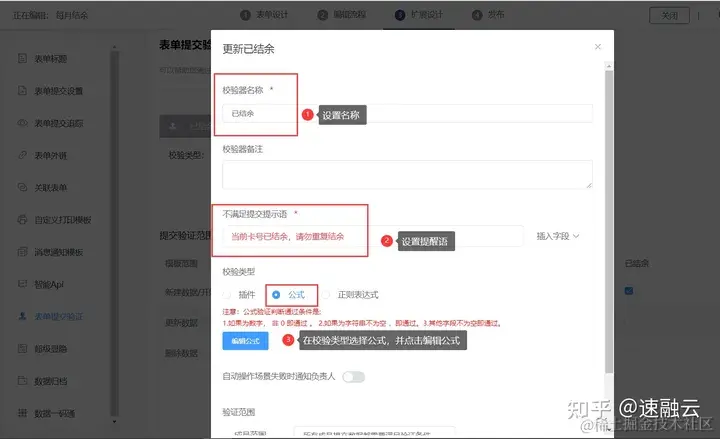Click the 校验类型: label behind dialog

tap(186, 155)
